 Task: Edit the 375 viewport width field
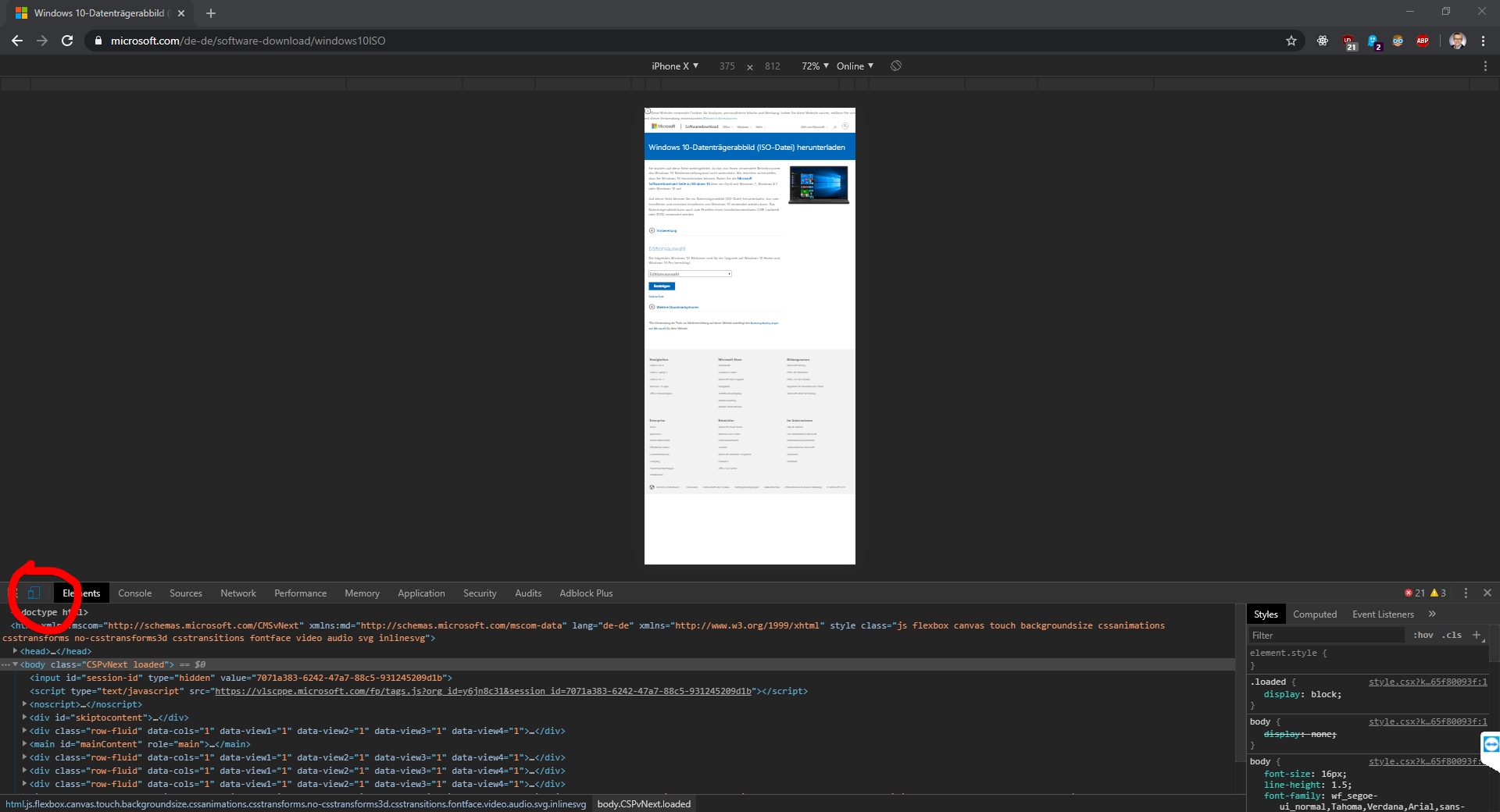727,66
